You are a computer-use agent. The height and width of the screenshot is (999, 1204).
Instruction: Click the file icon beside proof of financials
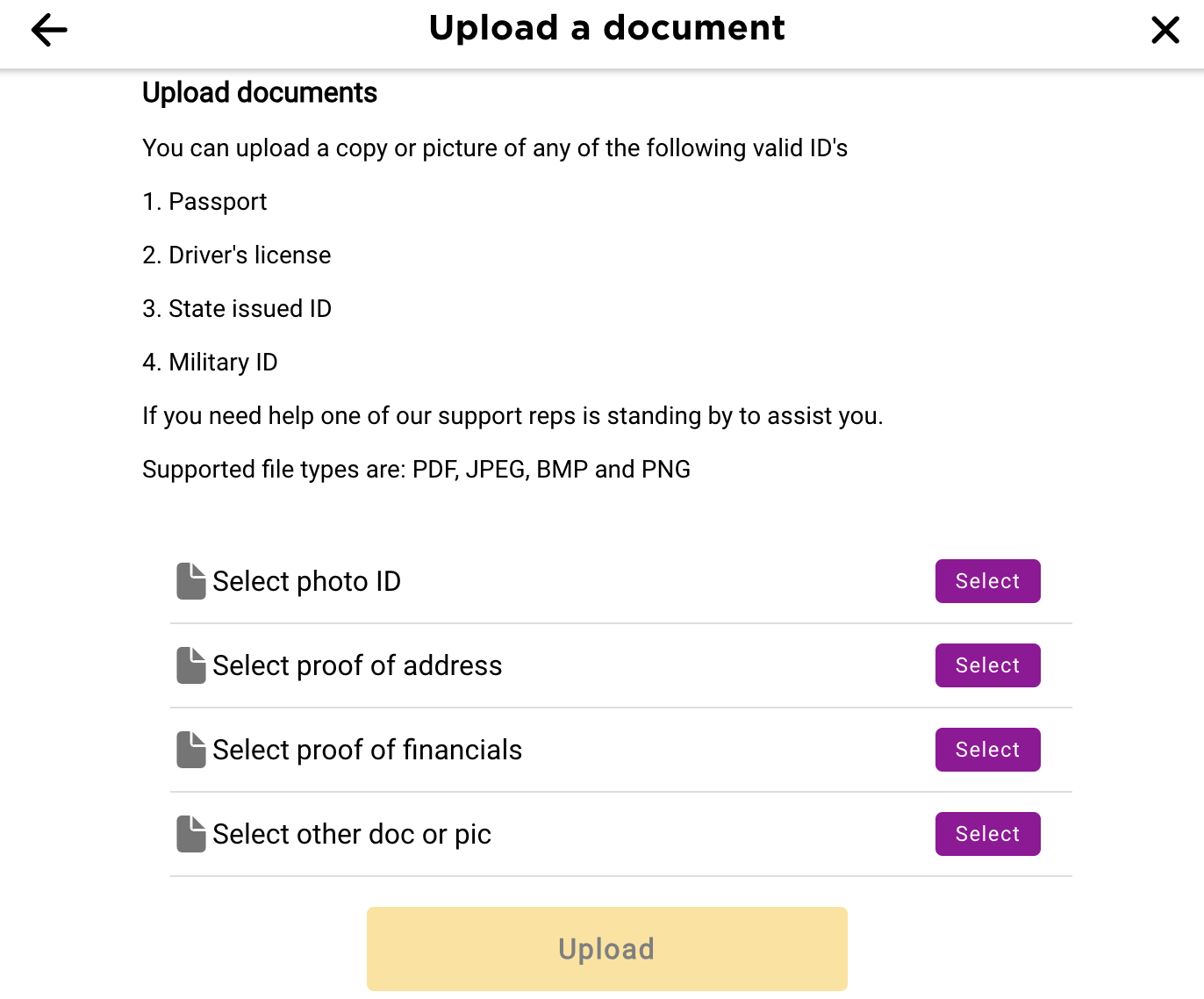coord(191,750)
